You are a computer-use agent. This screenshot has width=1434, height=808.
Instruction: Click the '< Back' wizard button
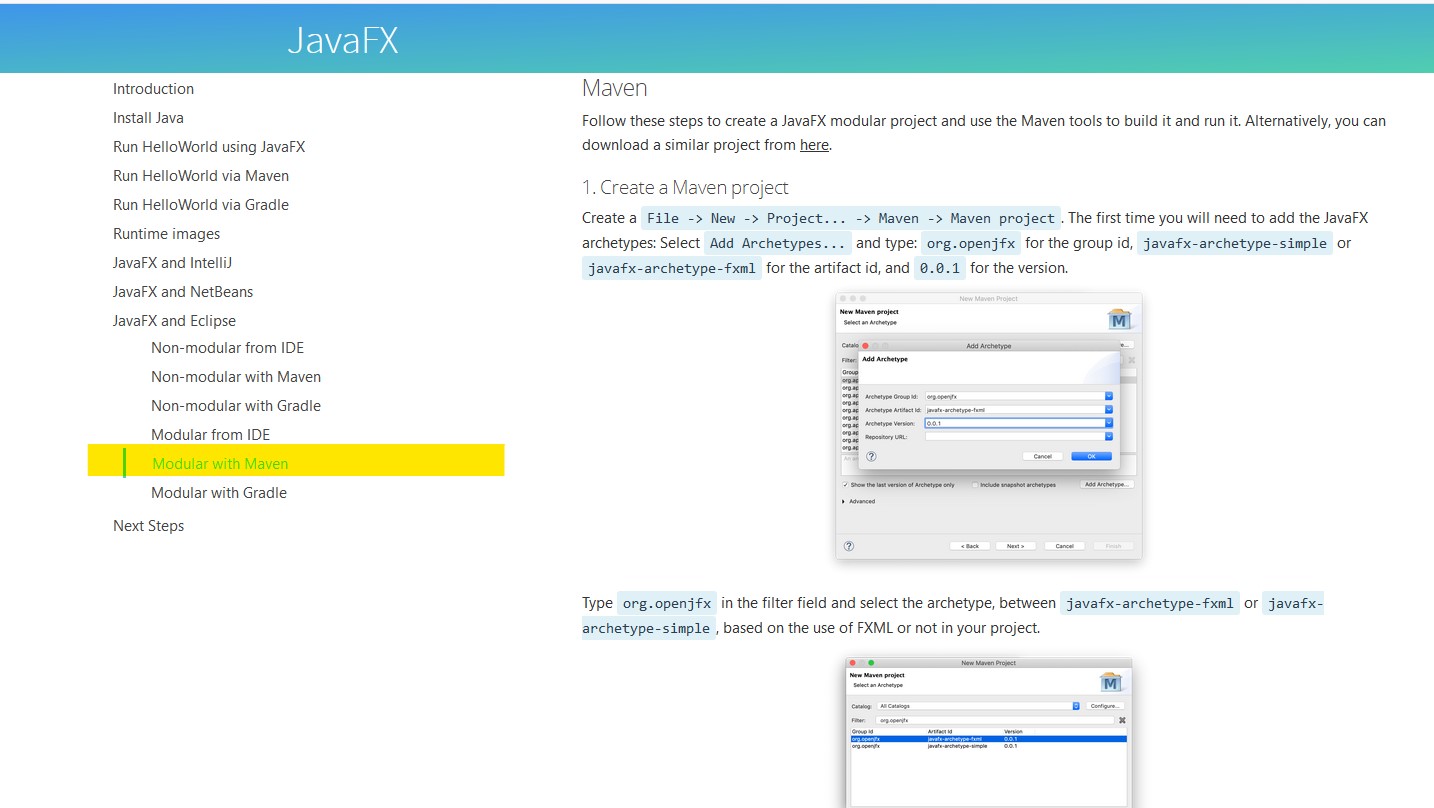pos(970,546)
